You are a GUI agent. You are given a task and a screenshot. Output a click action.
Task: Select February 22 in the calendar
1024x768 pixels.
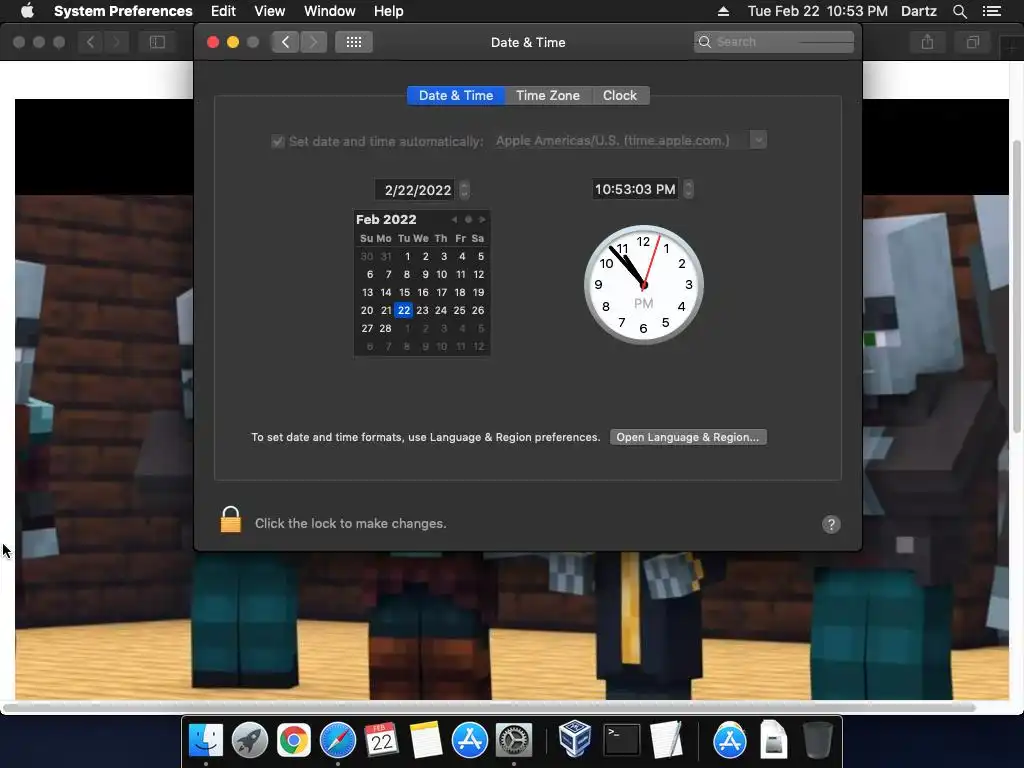coord(404,310)
